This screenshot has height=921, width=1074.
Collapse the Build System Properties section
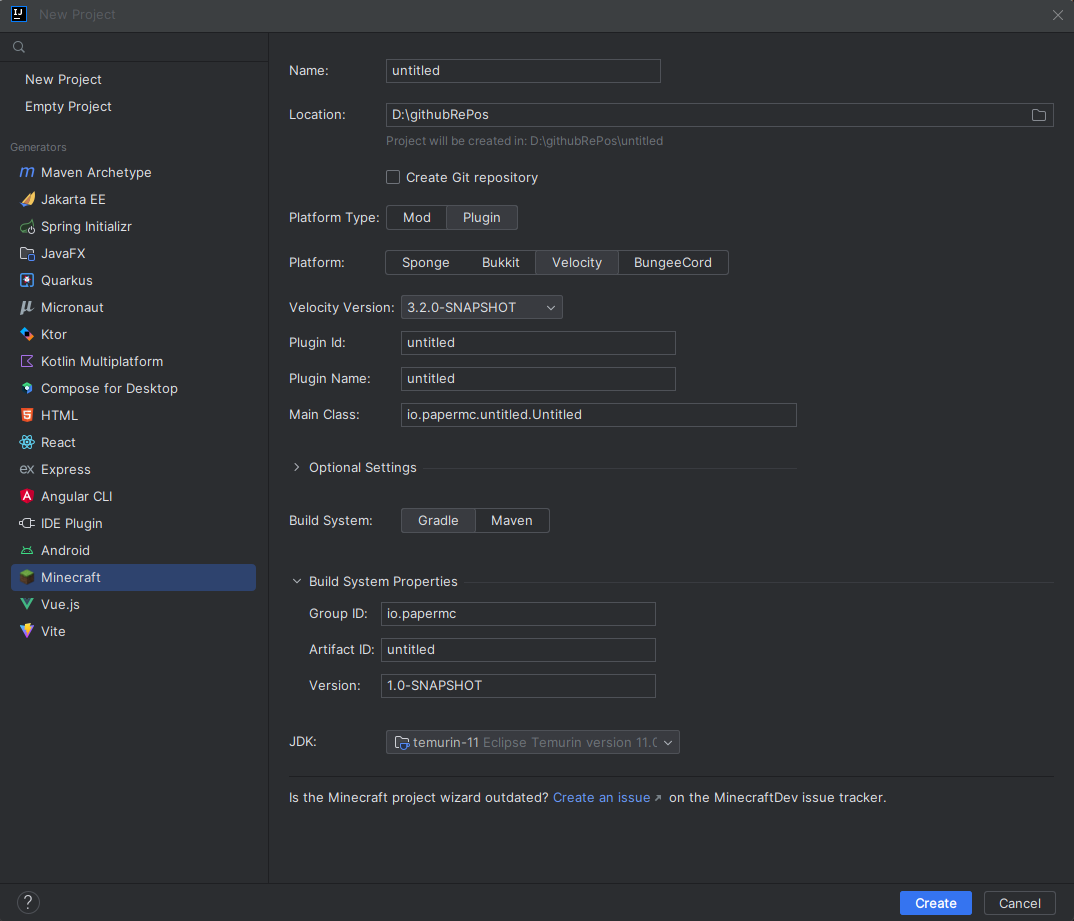coord(296,581)
